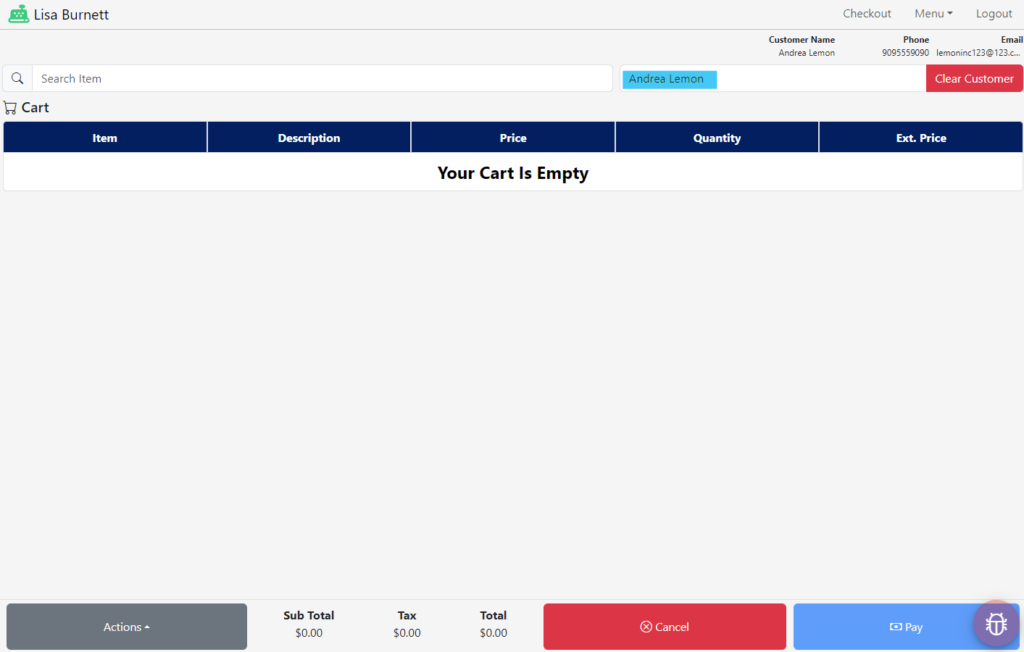Open the Menu dropdown
Screen dimensions: 1024x652
(931, 13)
